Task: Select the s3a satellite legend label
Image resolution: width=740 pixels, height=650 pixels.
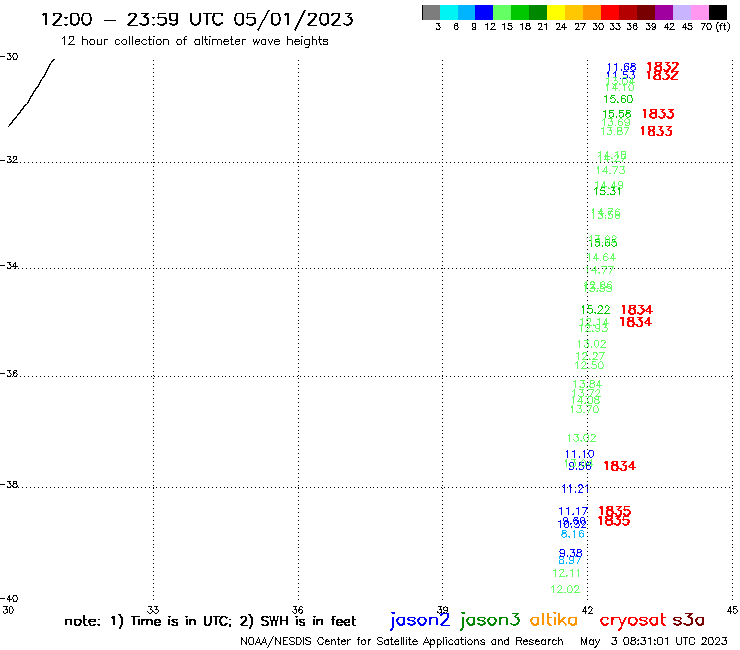Action: 689,619
